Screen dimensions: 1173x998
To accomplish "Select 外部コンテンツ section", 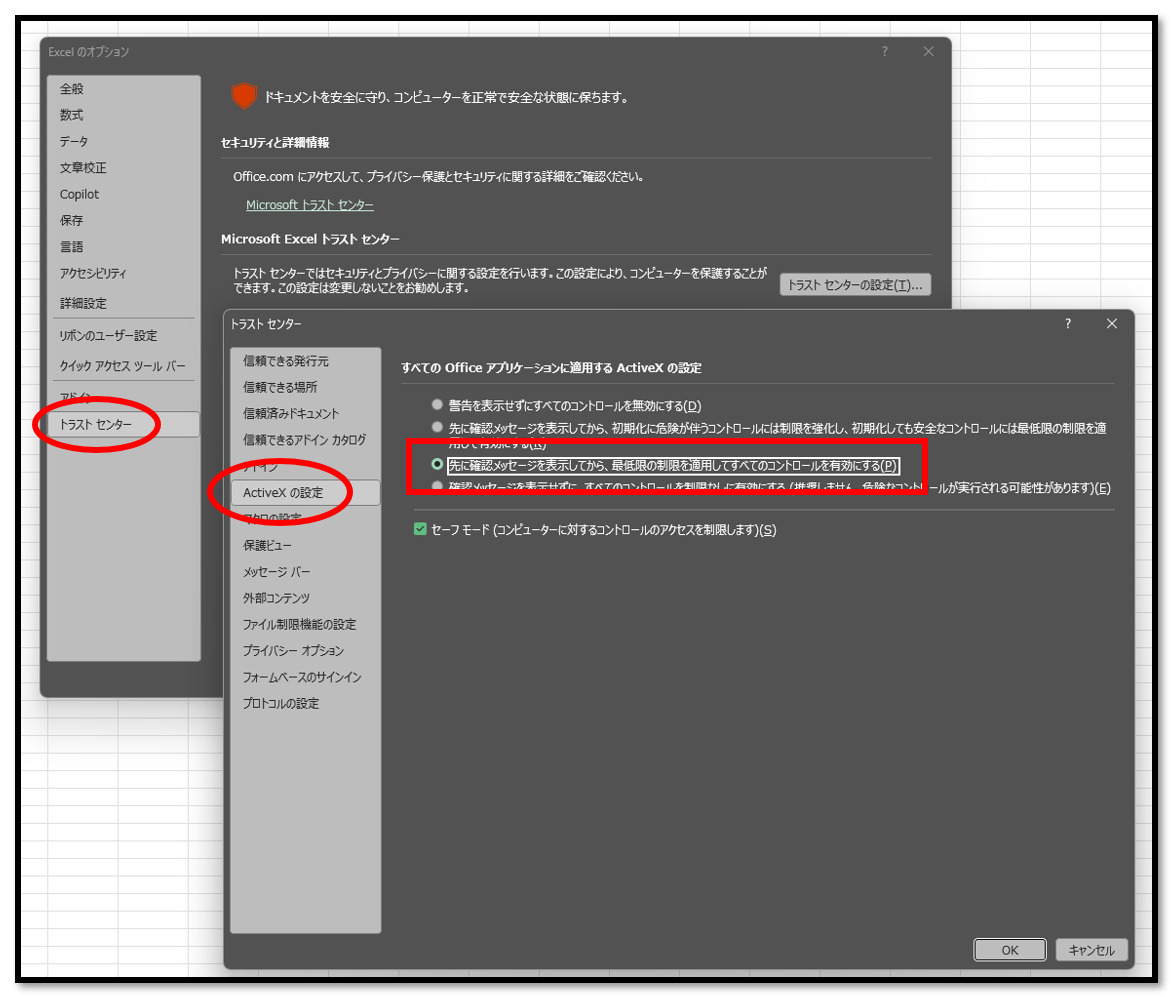I will coord(276,598).
